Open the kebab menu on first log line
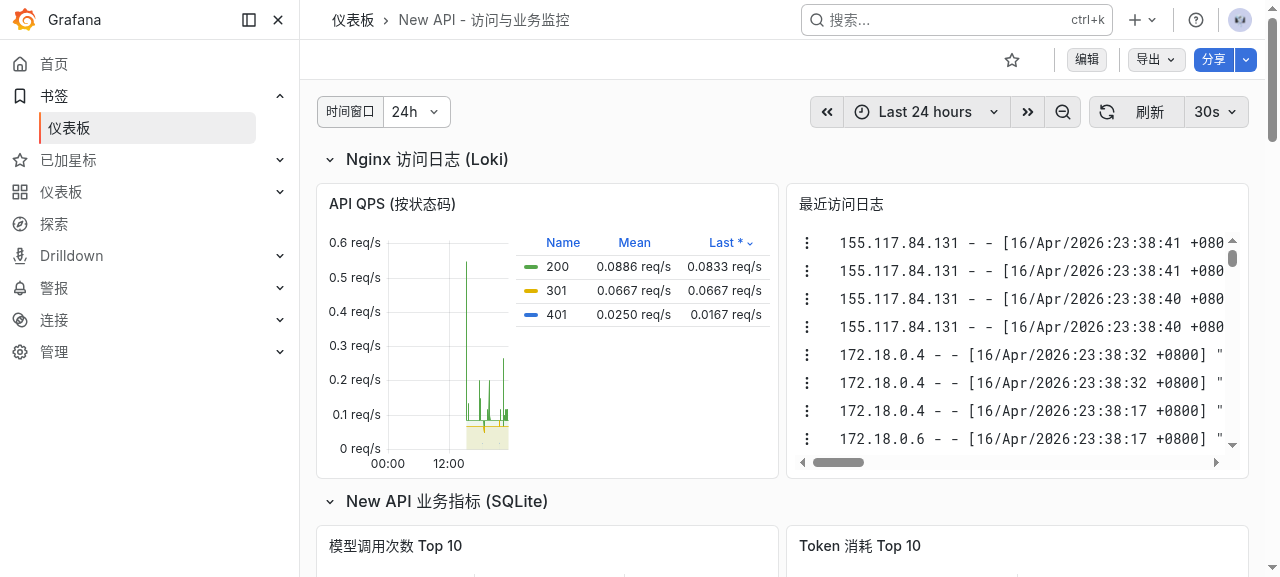This screenshot has height=577, width=1280. point(807,242)
